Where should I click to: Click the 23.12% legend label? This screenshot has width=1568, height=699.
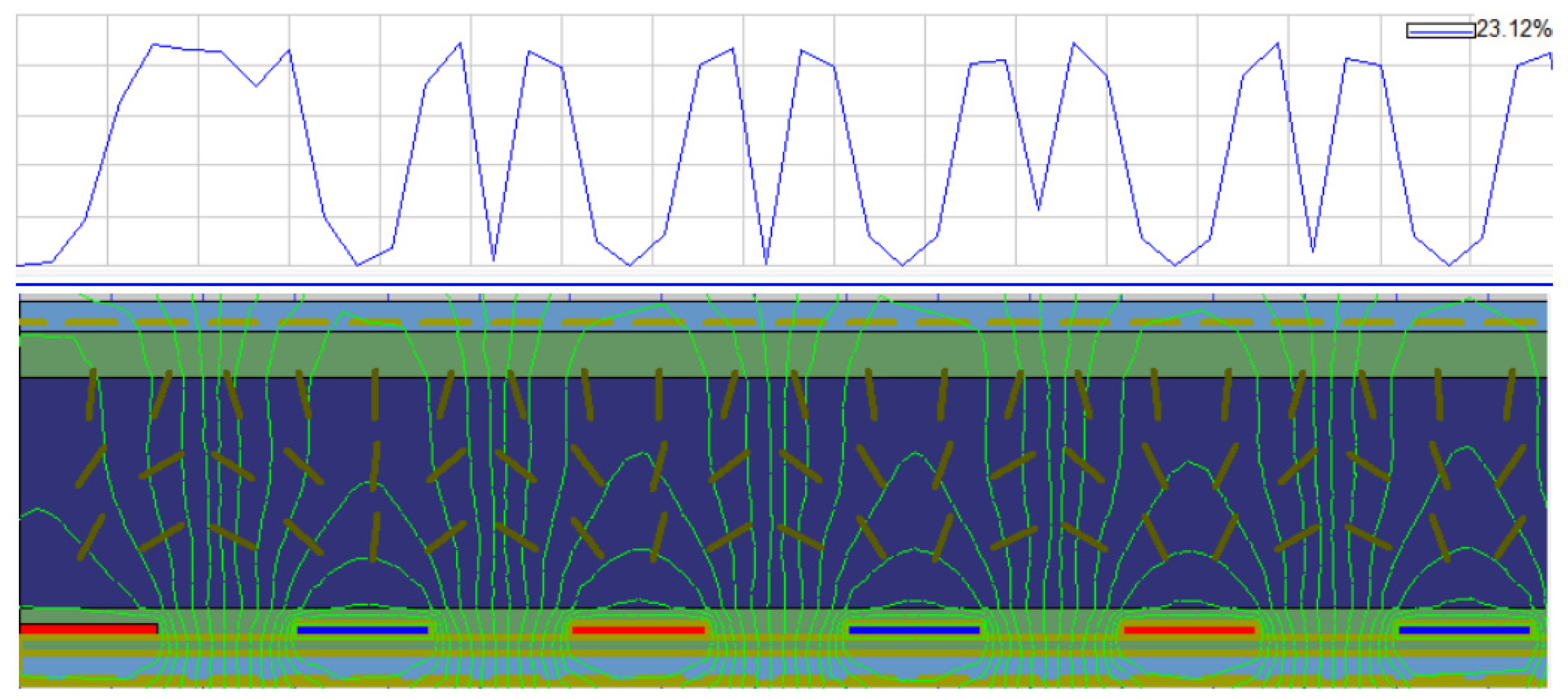coord(1514,29)
